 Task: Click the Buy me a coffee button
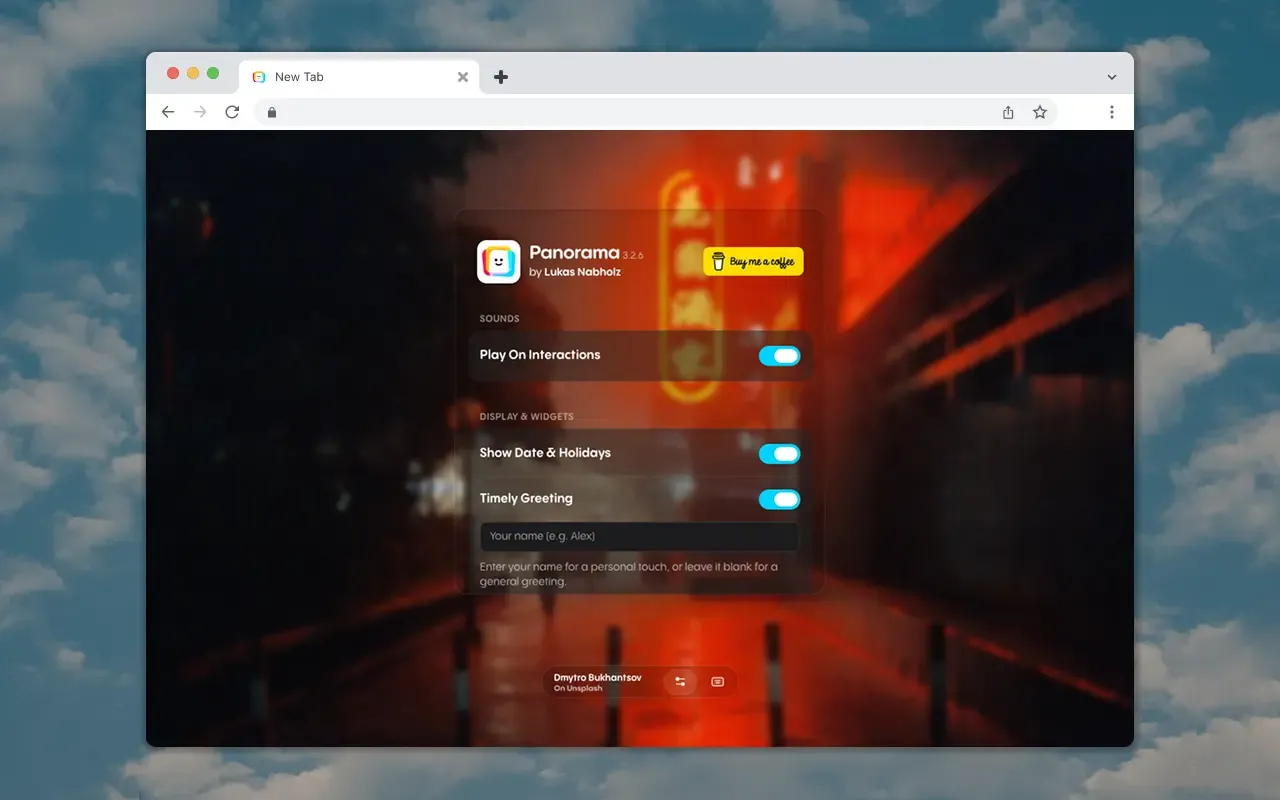pyautogui.click(x=753, y=262)
